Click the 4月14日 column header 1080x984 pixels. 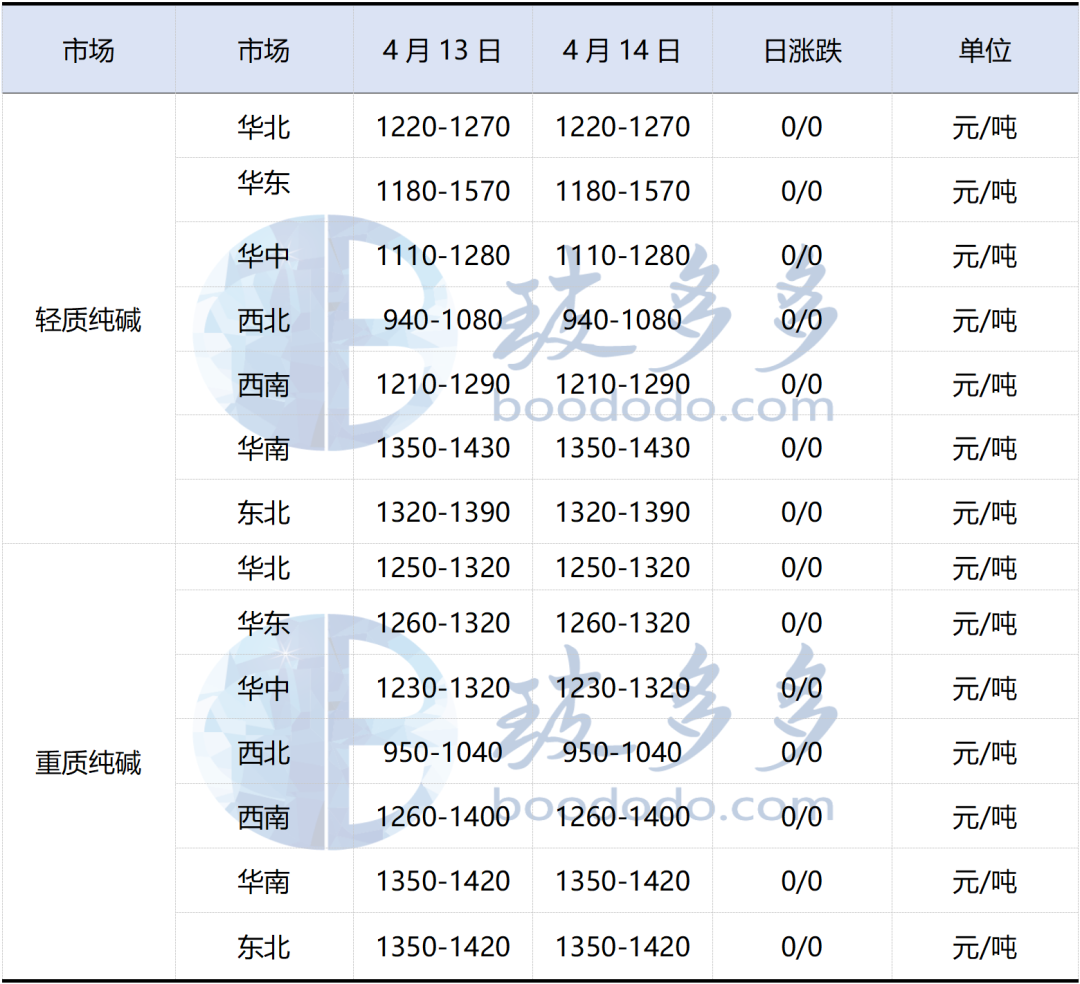click(622, 51)
